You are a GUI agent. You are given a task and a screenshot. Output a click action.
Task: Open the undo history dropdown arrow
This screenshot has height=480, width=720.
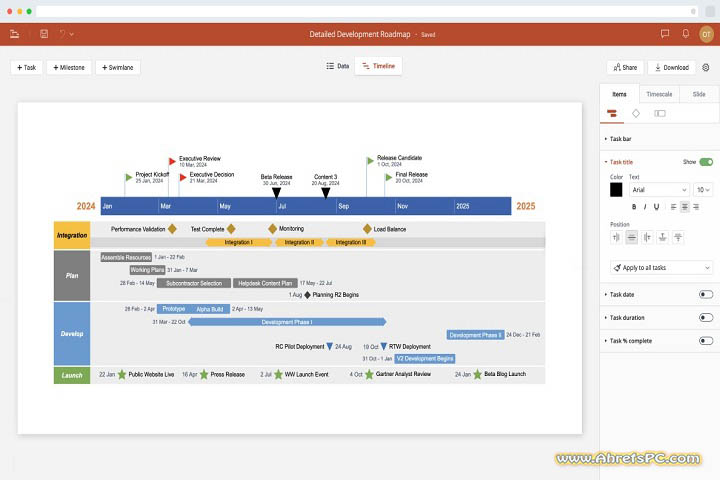[x=72, y=34]
